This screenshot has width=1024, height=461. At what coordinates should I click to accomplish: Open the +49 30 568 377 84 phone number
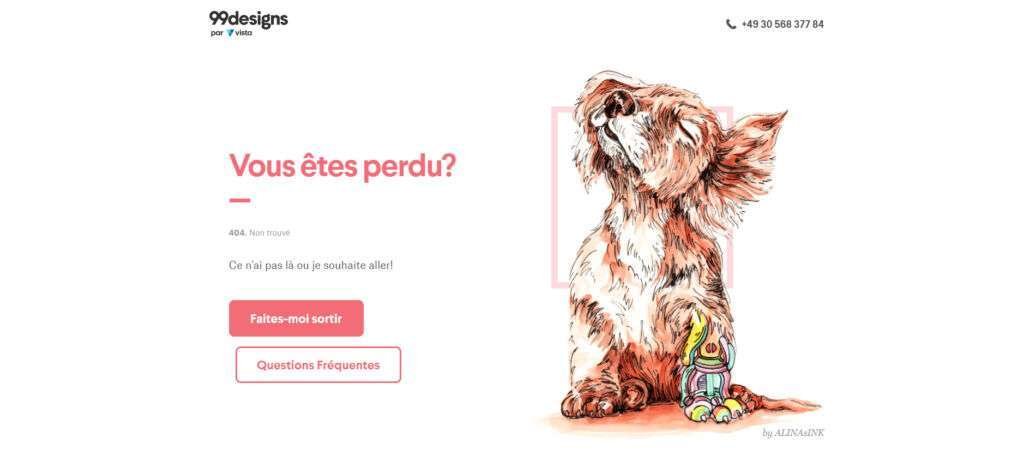[782, 24]
